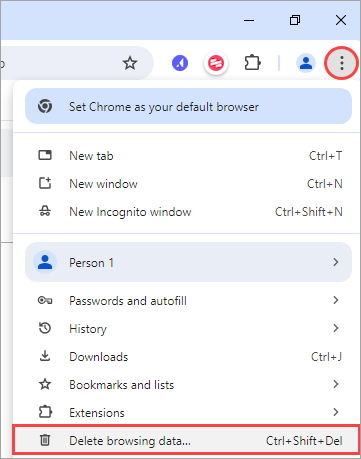Click the star icon beside Bookmarks and lists
Screen dimensions: 361x459
pos(45,384)
